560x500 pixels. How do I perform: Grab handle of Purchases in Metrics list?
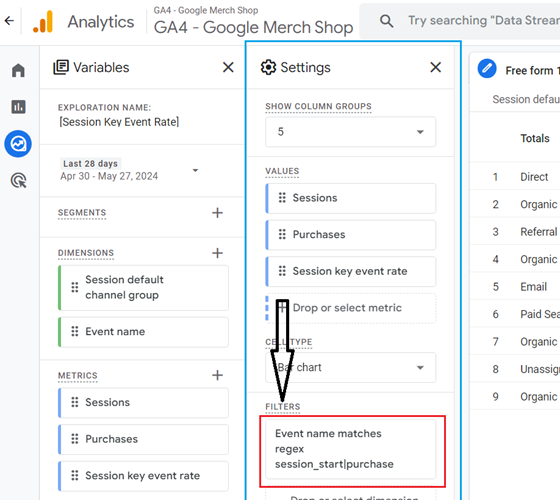click(x=75, y=439)
